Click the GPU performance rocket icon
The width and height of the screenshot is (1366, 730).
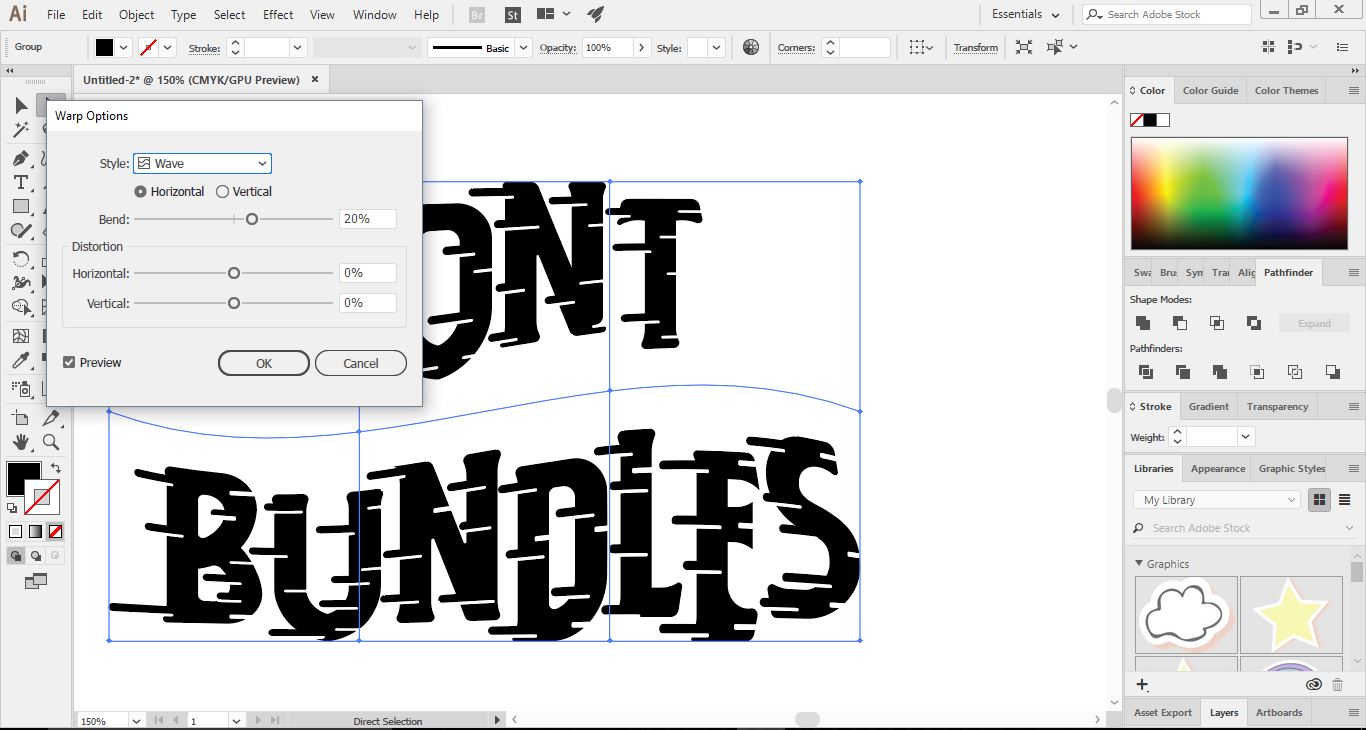click(596, 14)
